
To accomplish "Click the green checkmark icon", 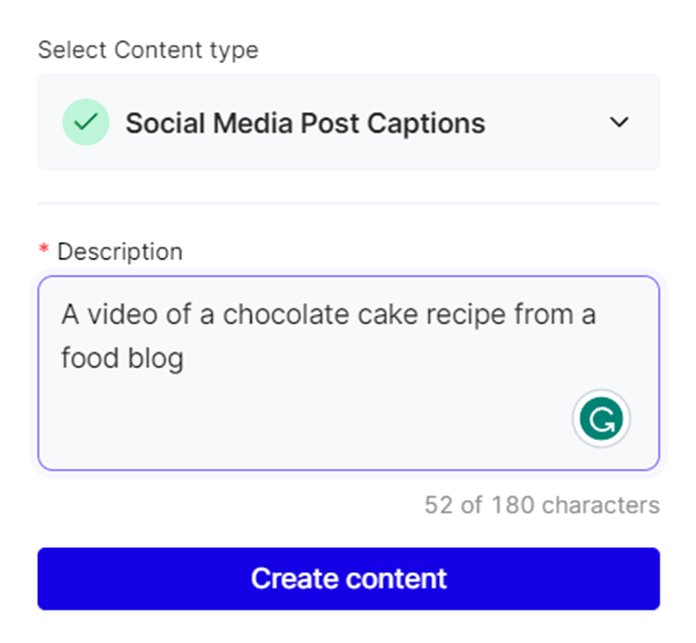I will 86,123.
